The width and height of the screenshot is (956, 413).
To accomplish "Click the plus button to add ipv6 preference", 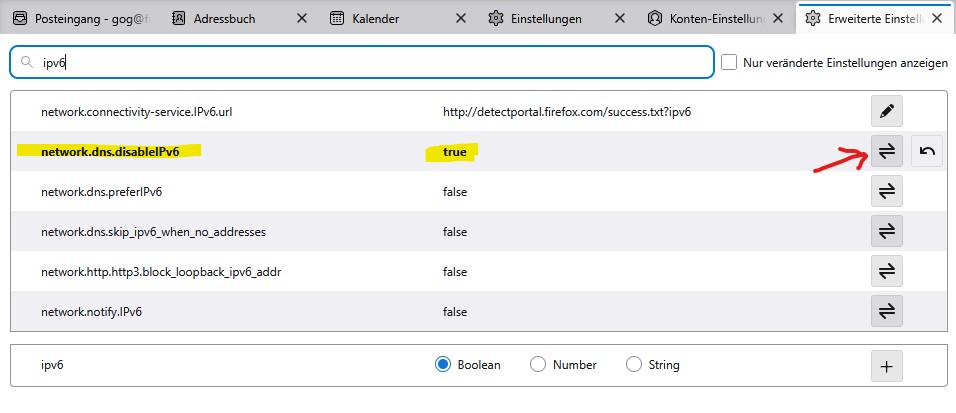I will (x=886, y=366).
